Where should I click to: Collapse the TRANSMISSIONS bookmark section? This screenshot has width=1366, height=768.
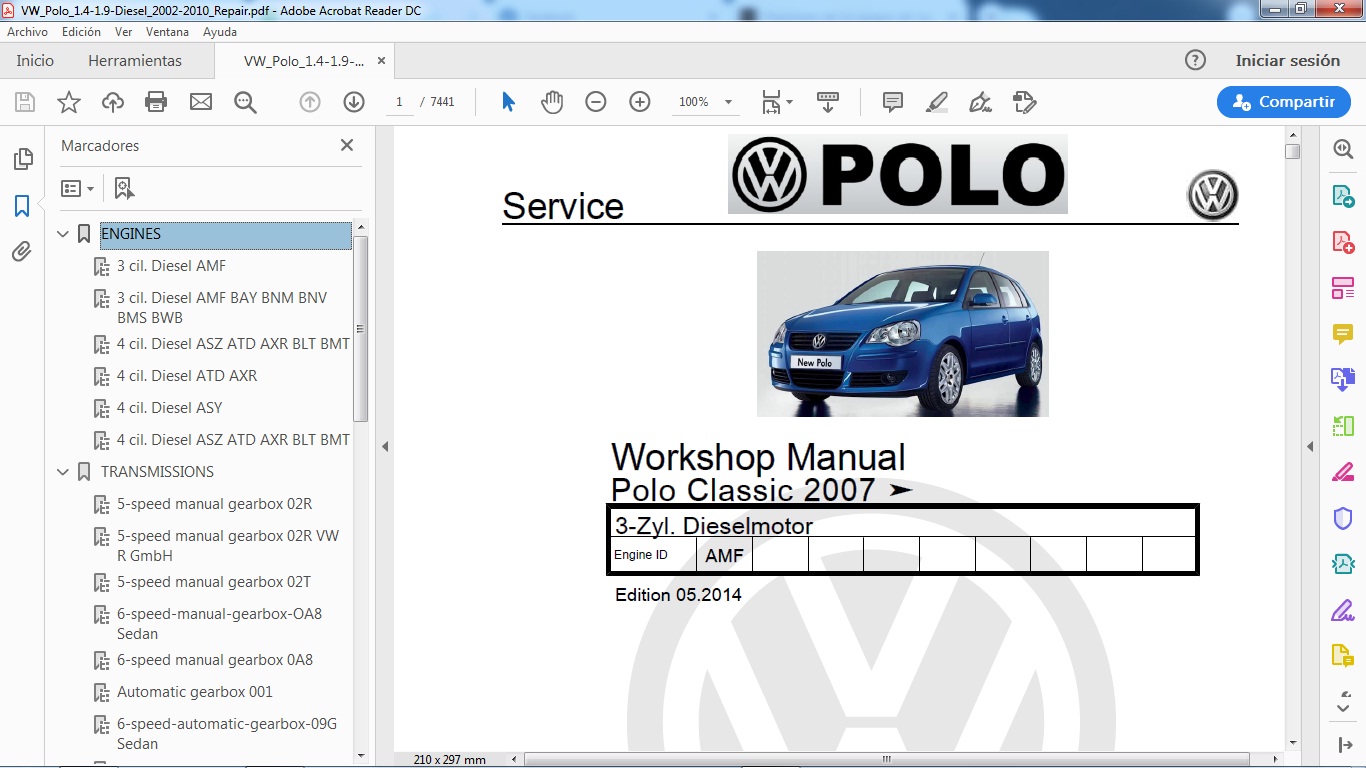click(x=63, y=471)
